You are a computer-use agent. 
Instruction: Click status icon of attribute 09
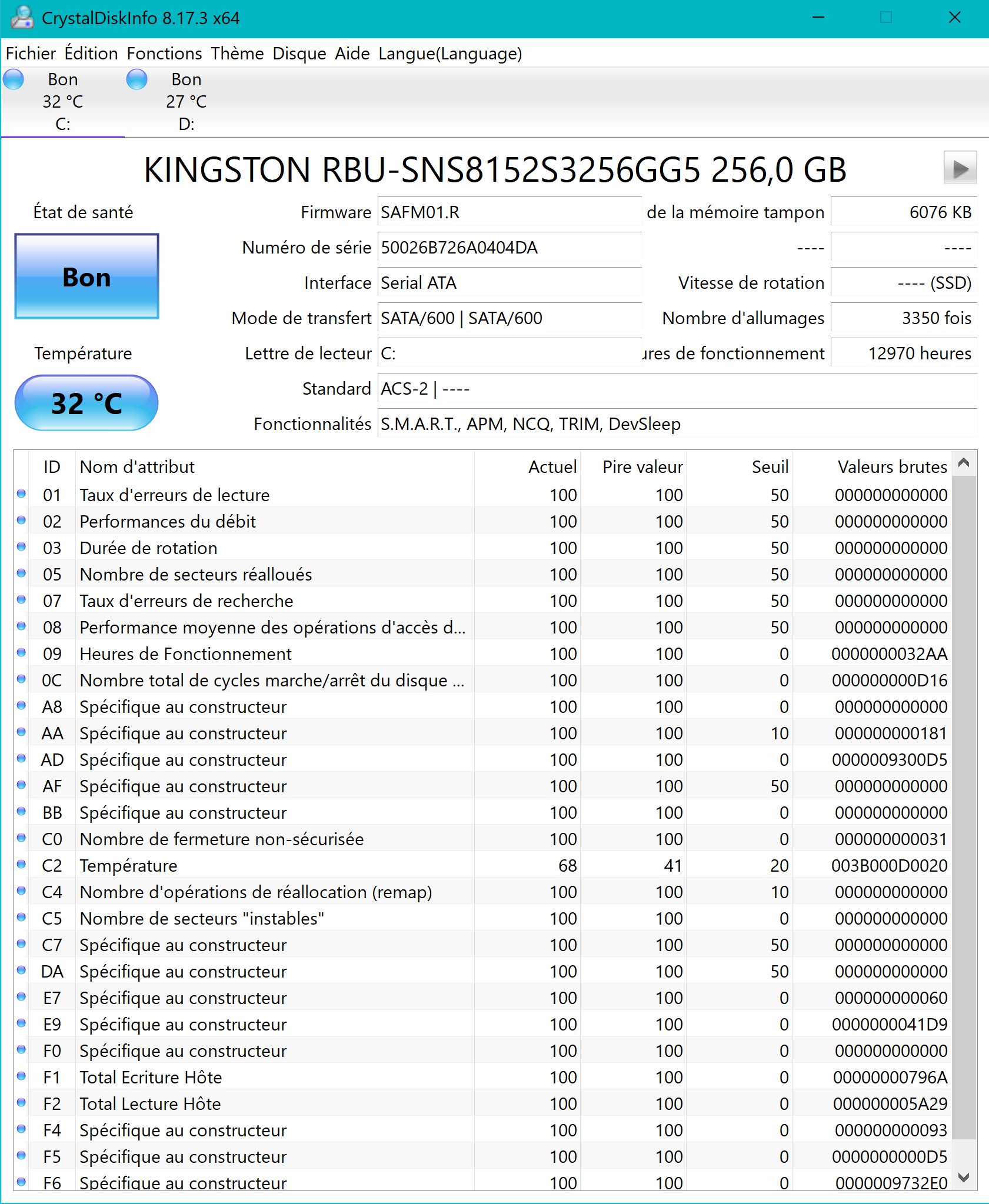coord(21,653)
